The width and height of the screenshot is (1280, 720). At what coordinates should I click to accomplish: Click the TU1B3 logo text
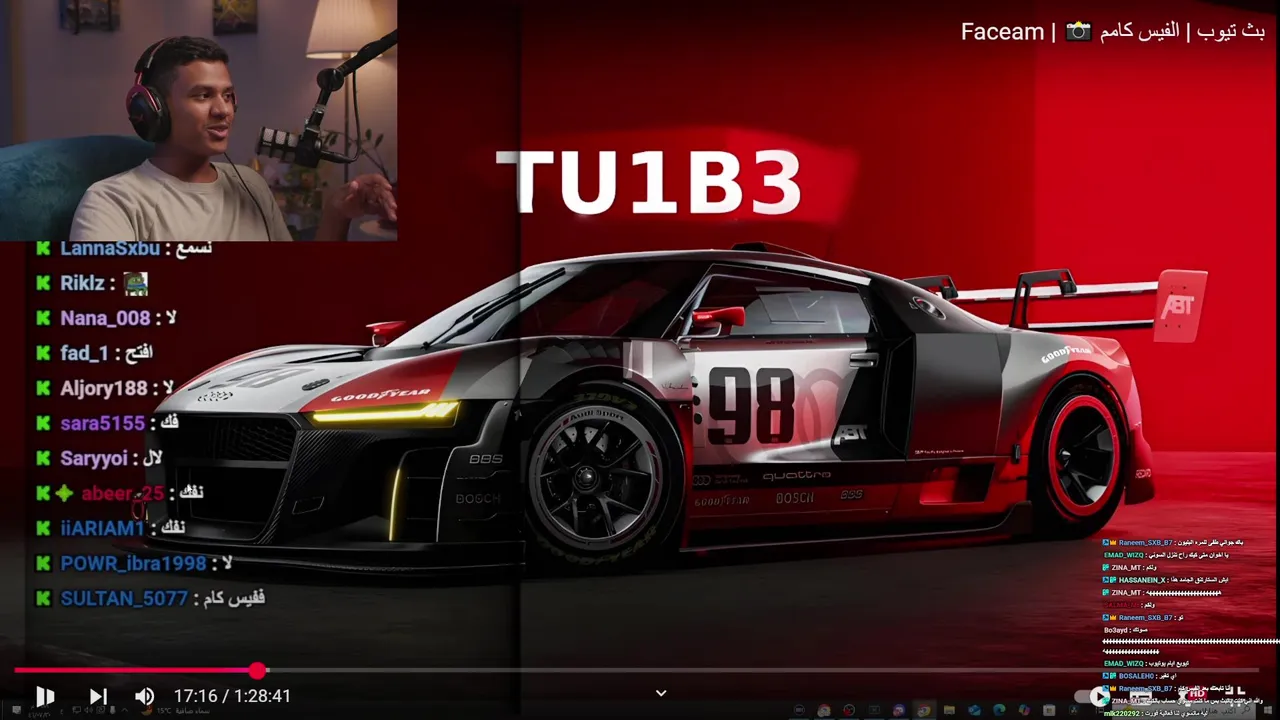point(649,183)
